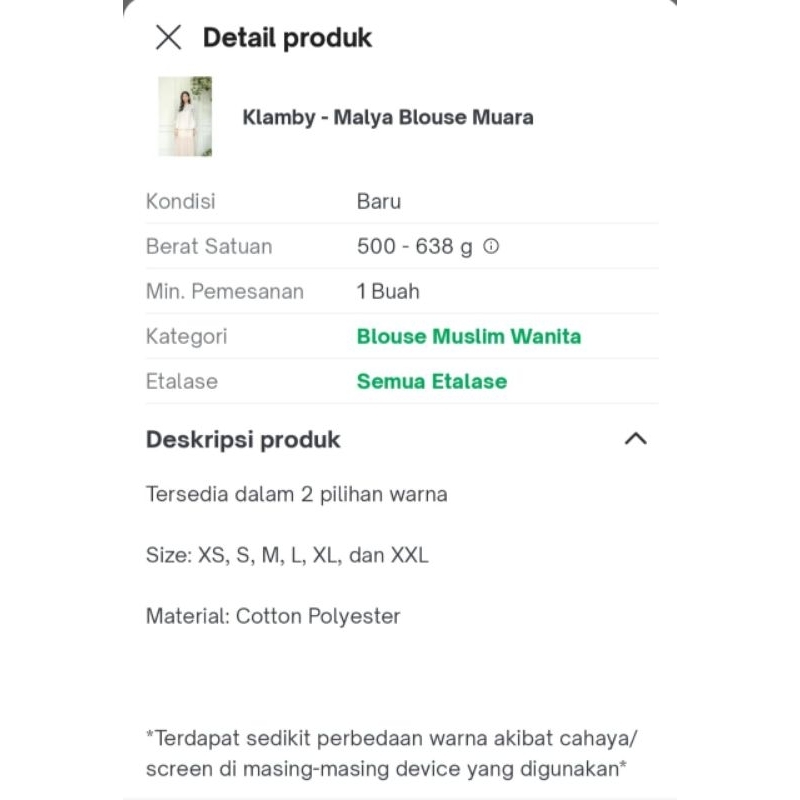The width and height of the screenshot is (800, 800).
Task: Click the Kondisi row label
Action: pyautogui.click(x=181, y=201)
